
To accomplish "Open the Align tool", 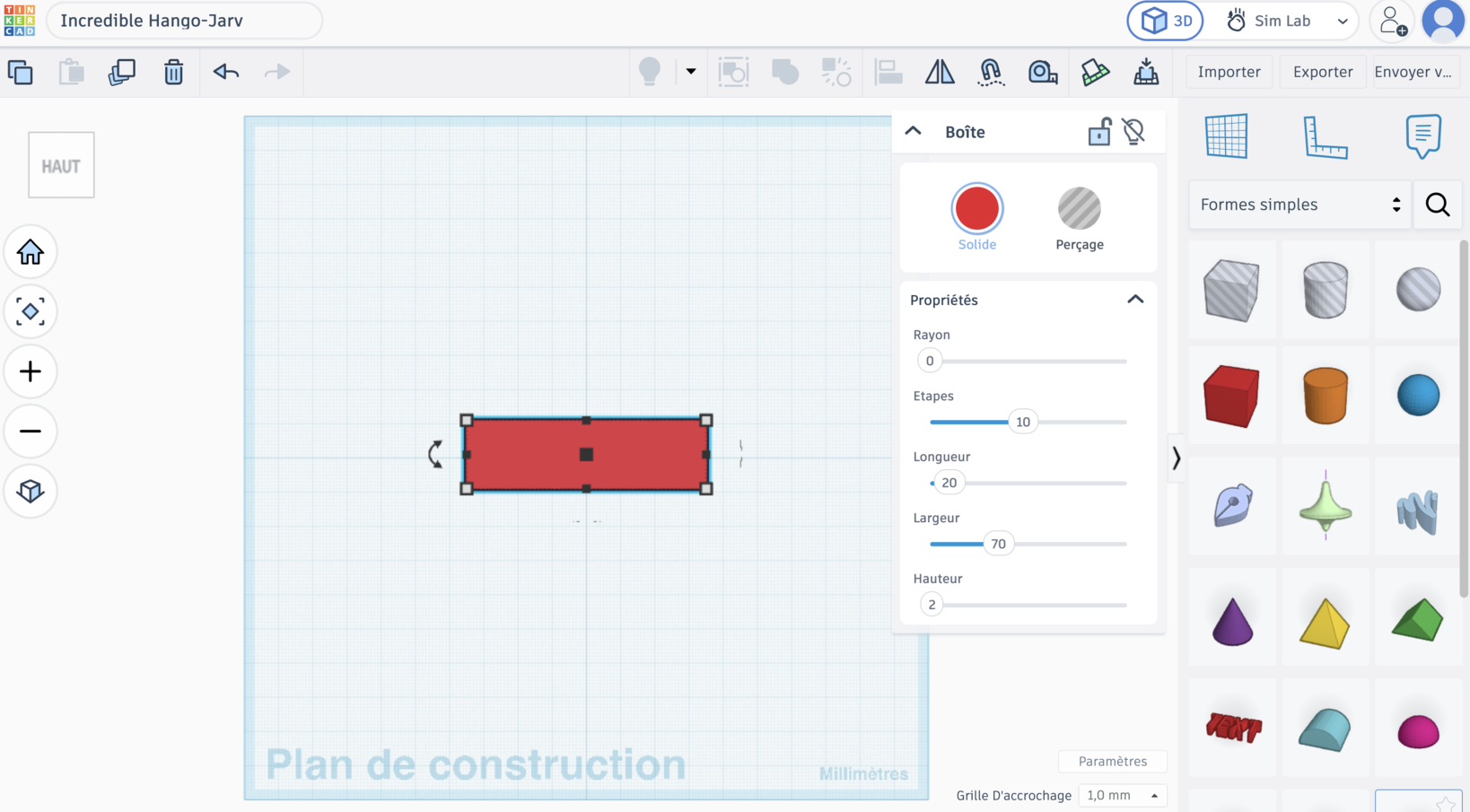I will point(888,72).
